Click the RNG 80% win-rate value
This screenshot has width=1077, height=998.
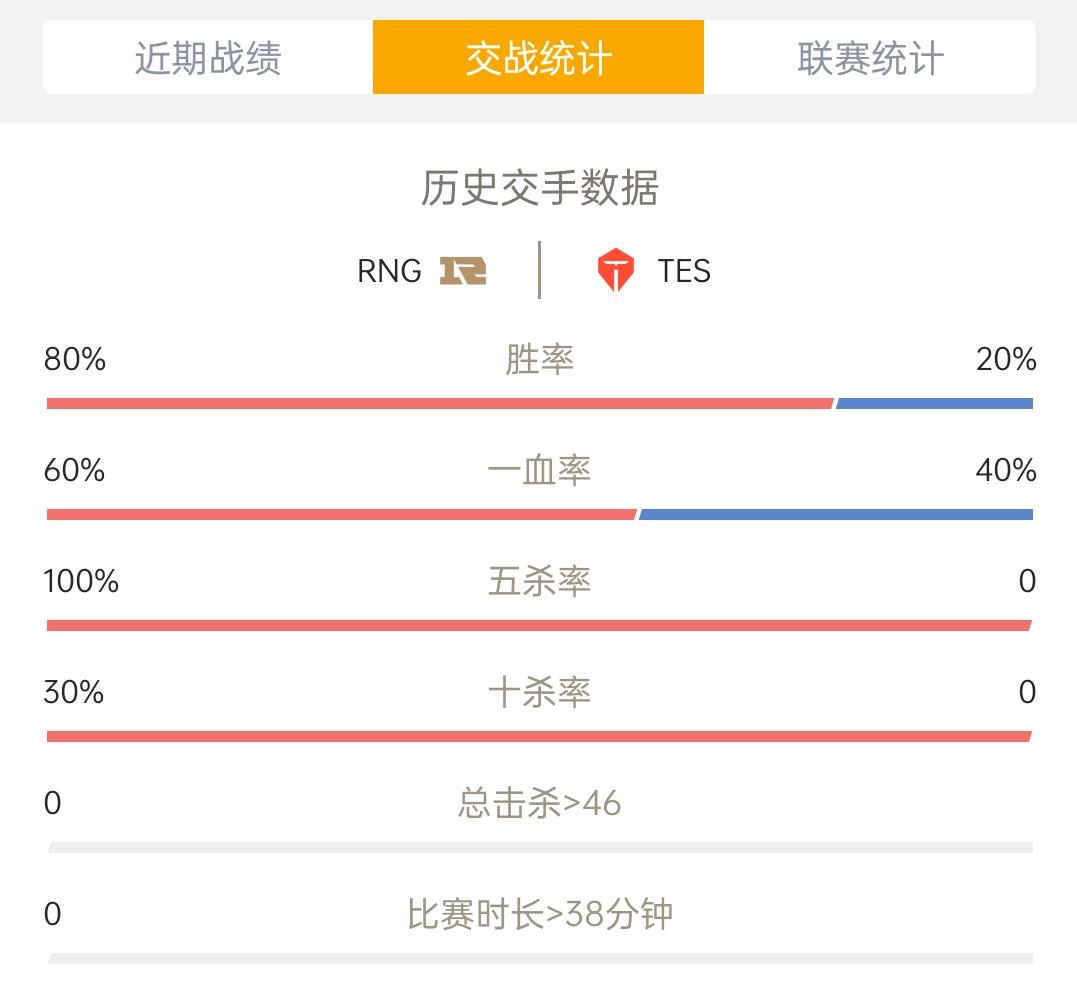[75, 359]
